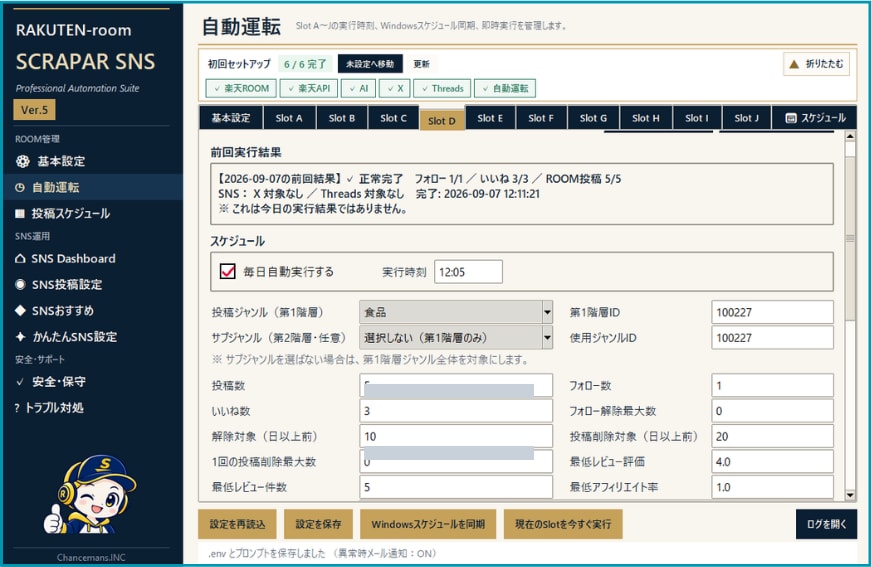
Task: Click the 使用ジャンルID input field
Action: point(772,337)
